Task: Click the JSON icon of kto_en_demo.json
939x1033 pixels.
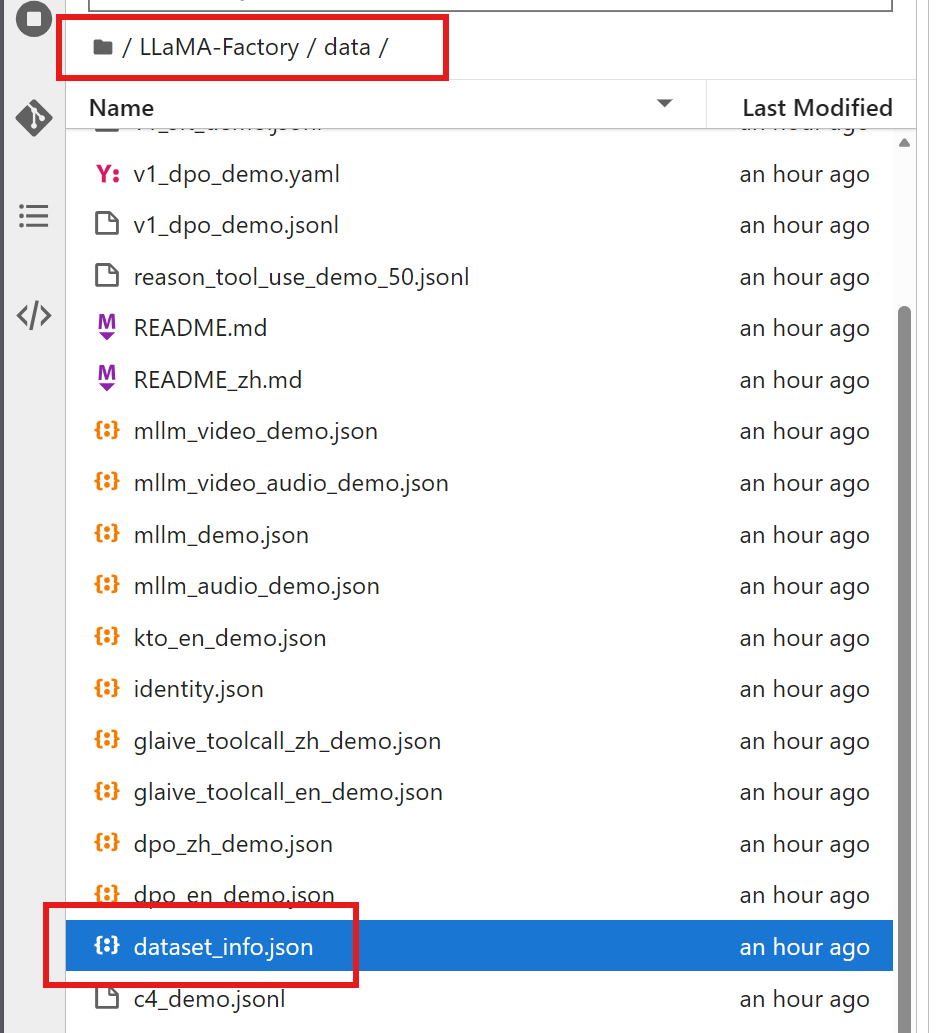Action: [107, 636]
